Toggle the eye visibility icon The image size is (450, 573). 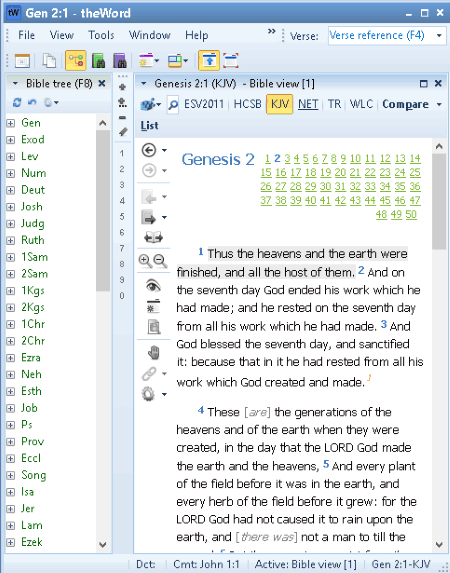(x=153, y=286)
